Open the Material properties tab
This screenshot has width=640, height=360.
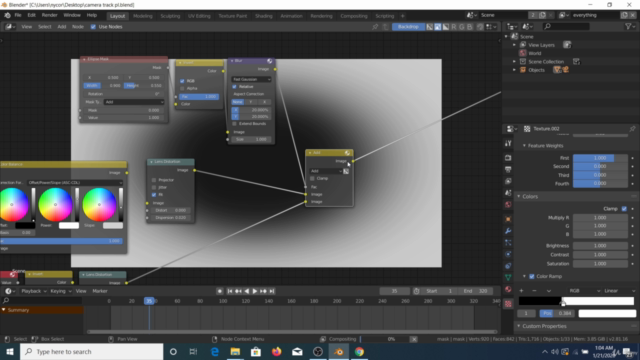pos(508,289)
